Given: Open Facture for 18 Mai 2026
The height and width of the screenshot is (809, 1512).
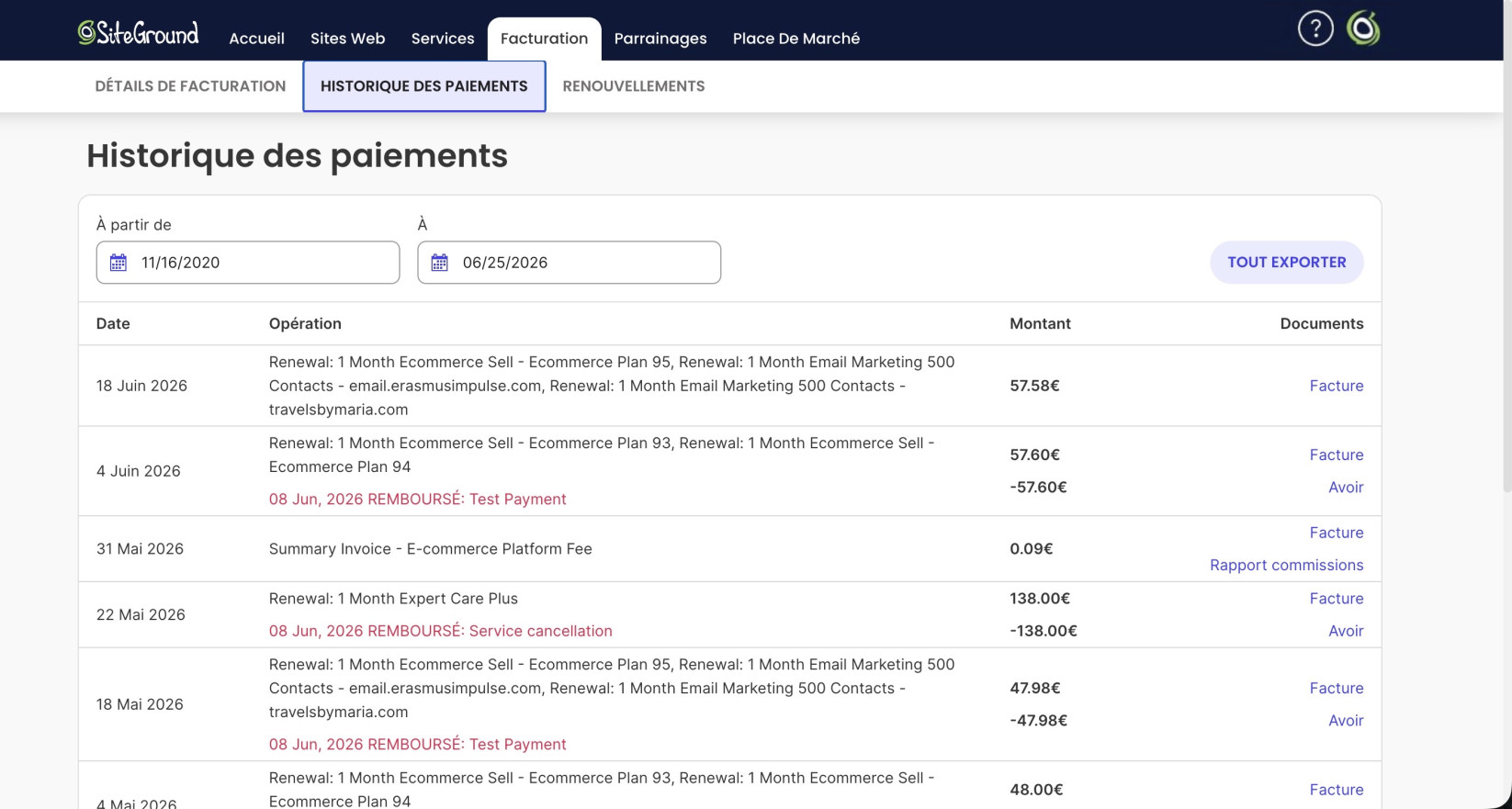Looking at the screenshot, I should coord(1337,689).
